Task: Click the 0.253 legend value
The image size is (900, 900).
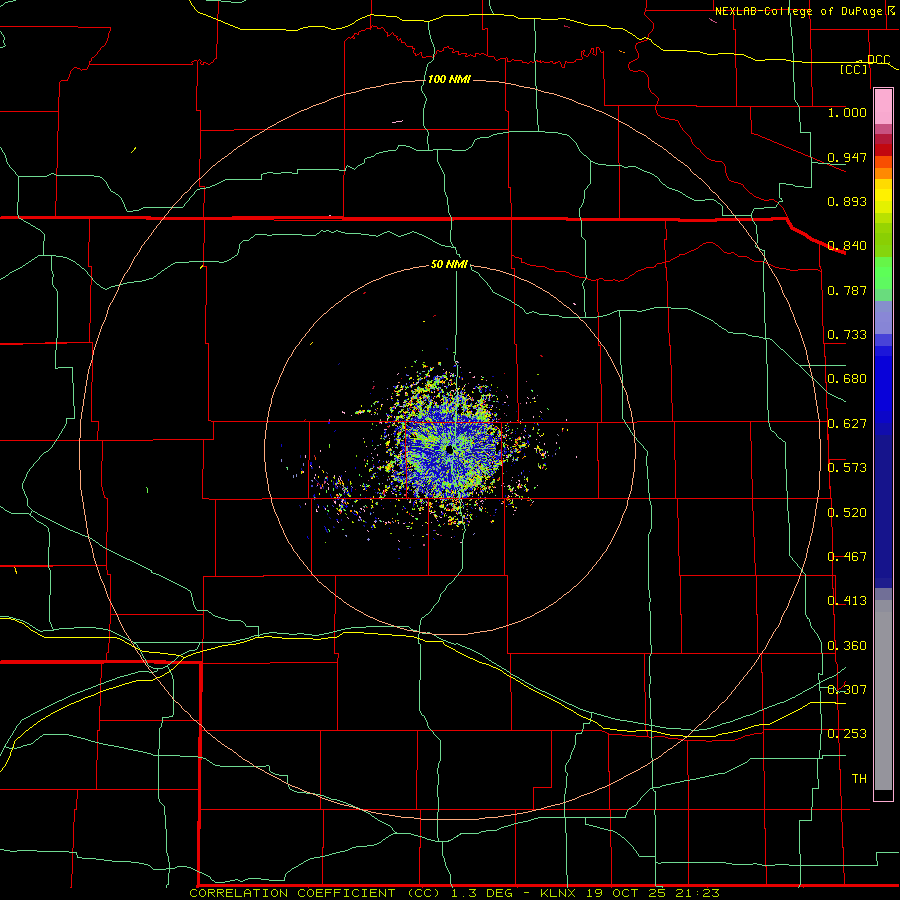Action: click(x=847, y=734)
